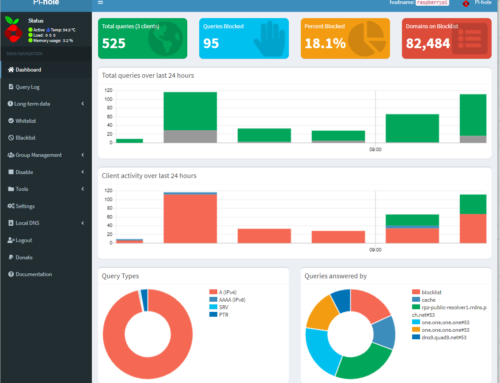Image resolution: width=500 pixels, height=383 pixels.
Task: Click the Domains on Blocklist value 82,484
Action: pyautogui.click(x=428, y=43)
